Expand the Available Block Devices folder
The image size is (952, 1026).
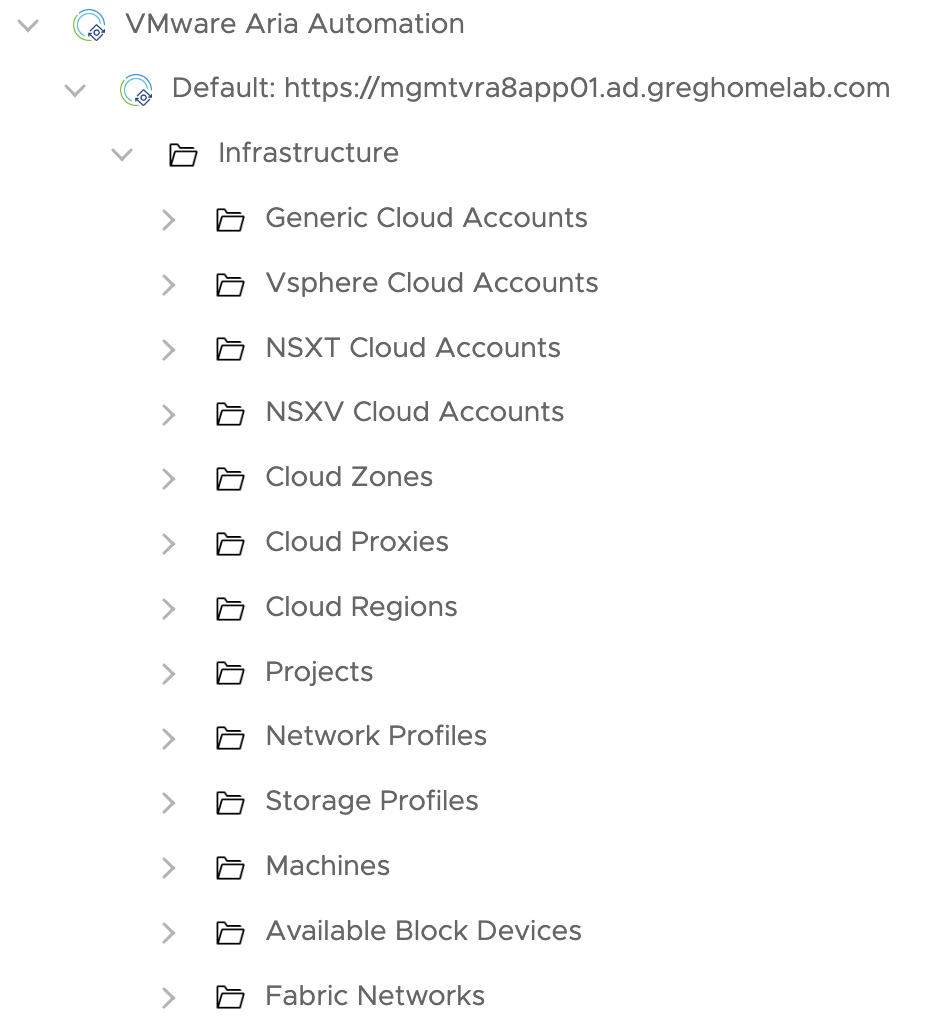coord(169,932)
